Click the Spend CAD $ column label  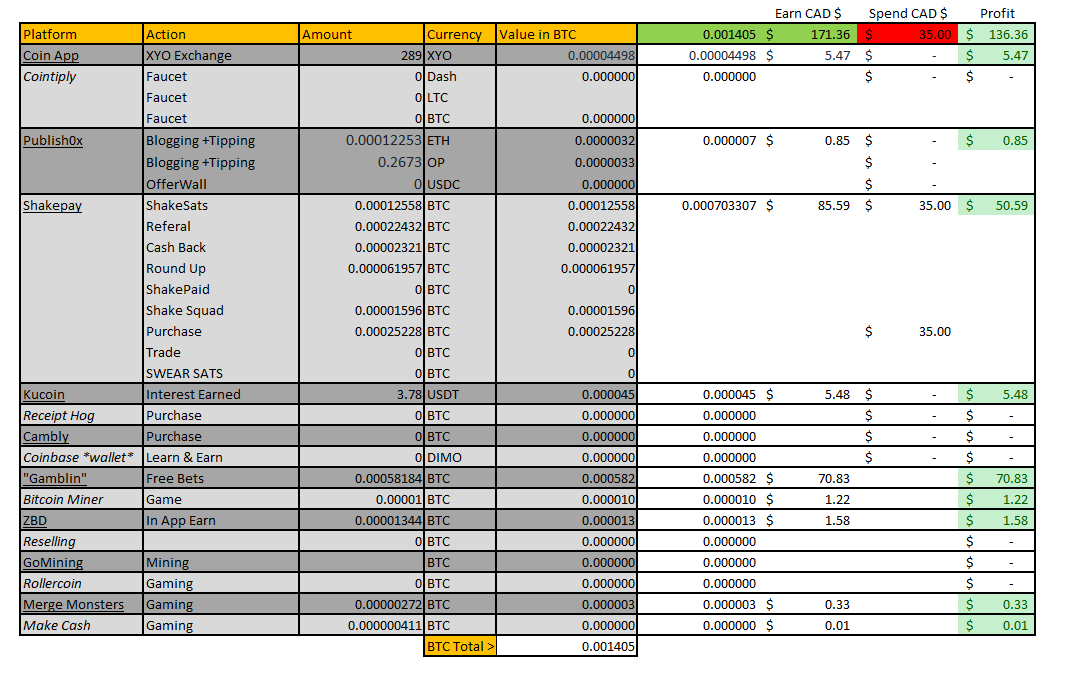pos(908,14)
